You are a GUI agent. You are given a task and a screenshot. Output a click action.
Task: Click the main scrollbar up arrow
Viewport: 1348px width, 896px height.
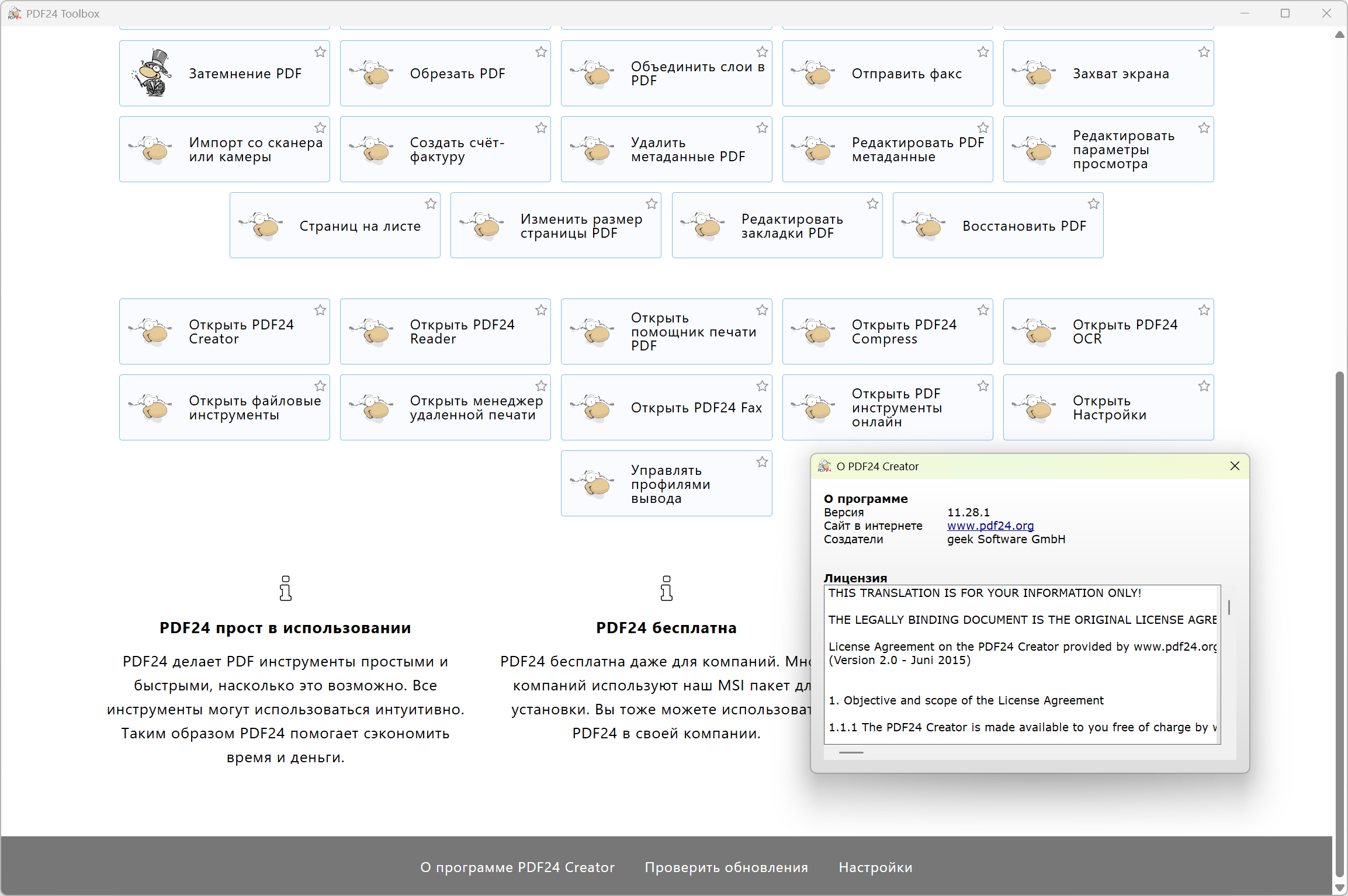coord(1340,35)
